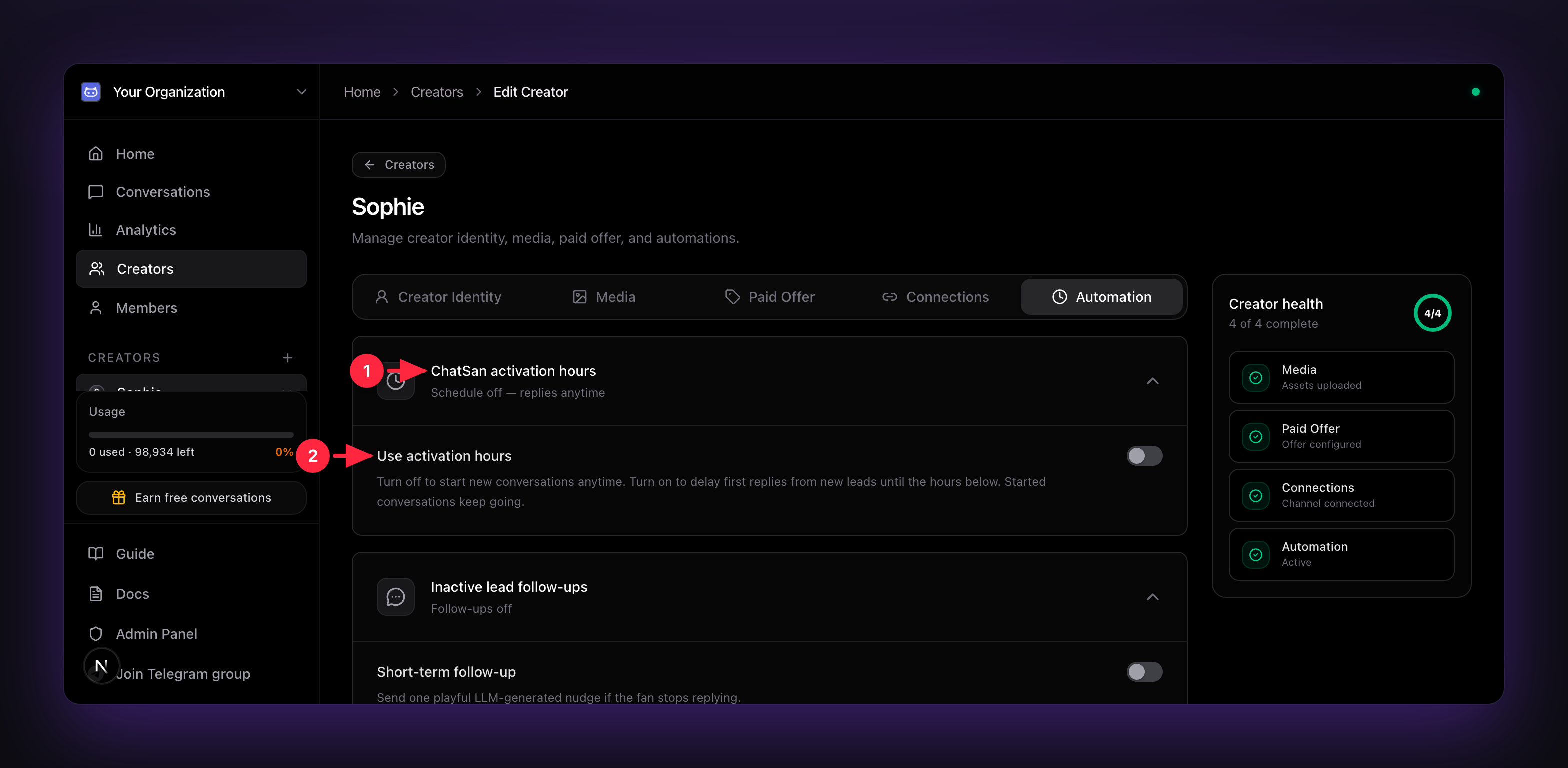Viewport: 1568px width, 768px height.
Task: Click the Analytics bar chart icon
Action: point(96,230)
